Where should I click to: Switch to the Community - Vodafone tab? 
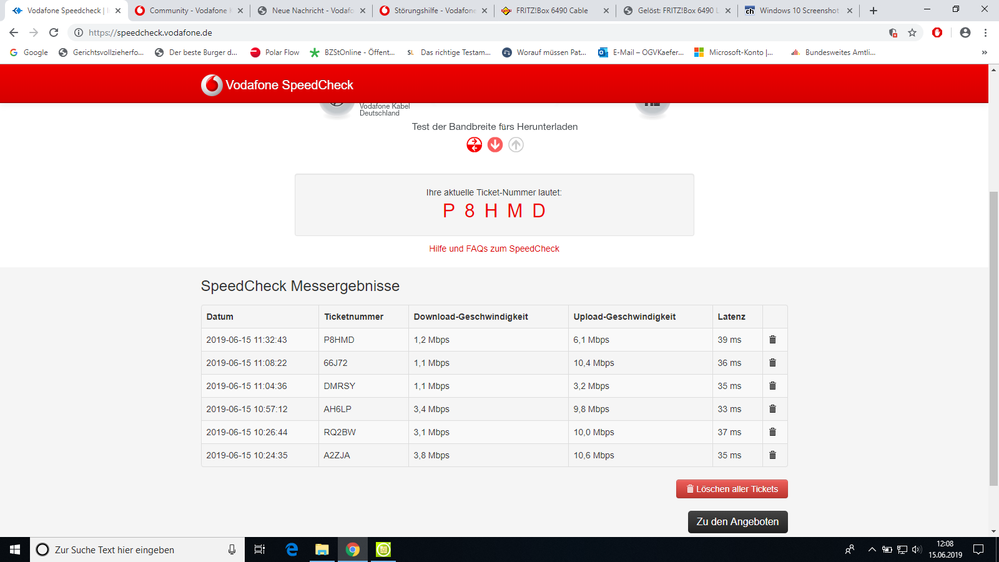(189, 10)
